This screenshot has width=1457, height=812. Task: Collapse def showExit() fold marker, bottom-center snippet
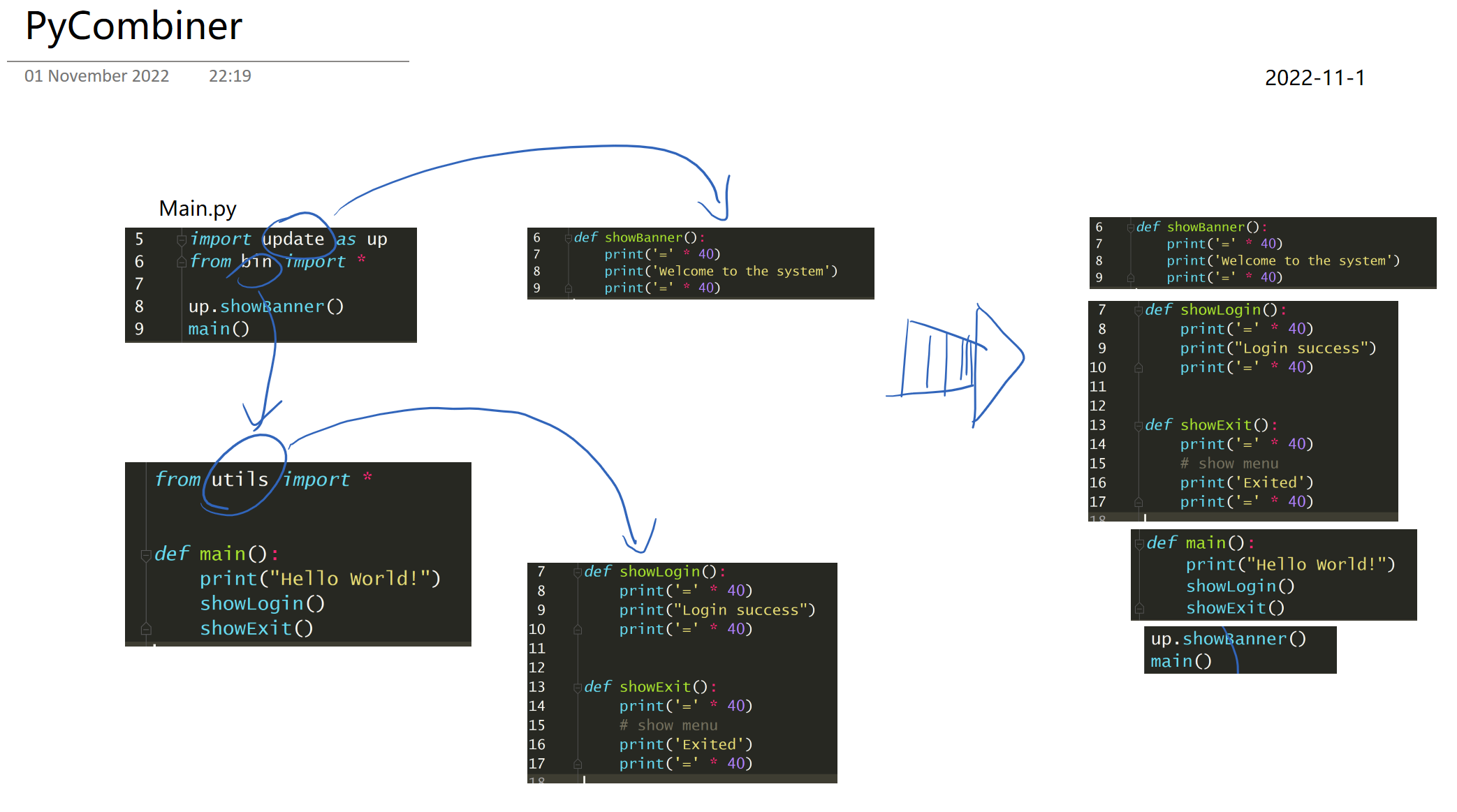tap(578, 688)
